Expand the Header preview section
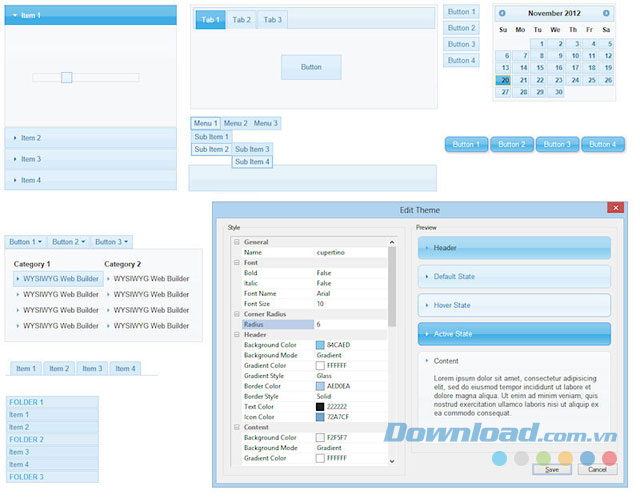Image resolution: width=640 pixels, height=498 pixels. tap(514, 248)
